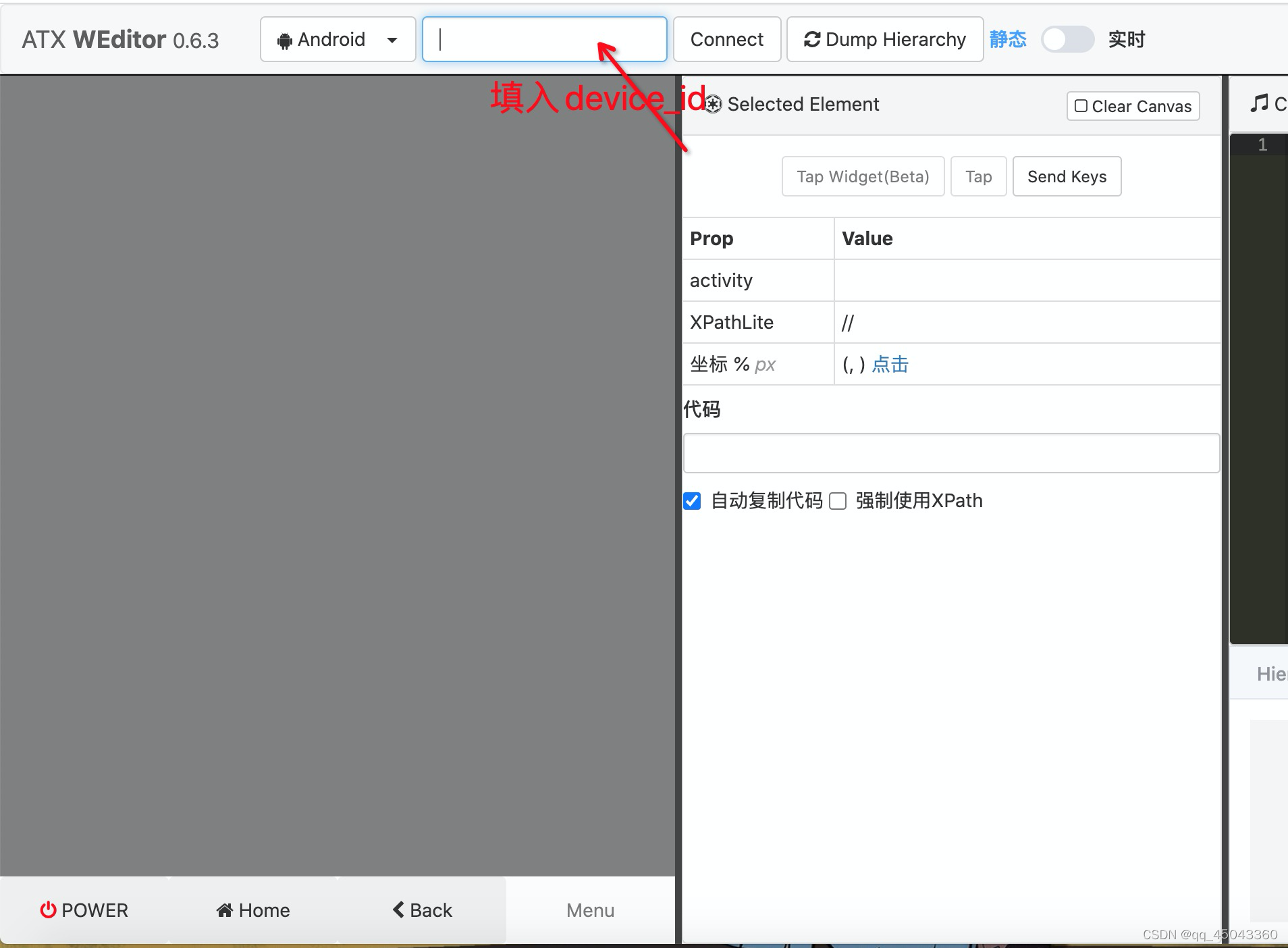Uncheck the 自动复制代码 checkbox
This screenshot has height=948, width=1288.
pos(692,500)
